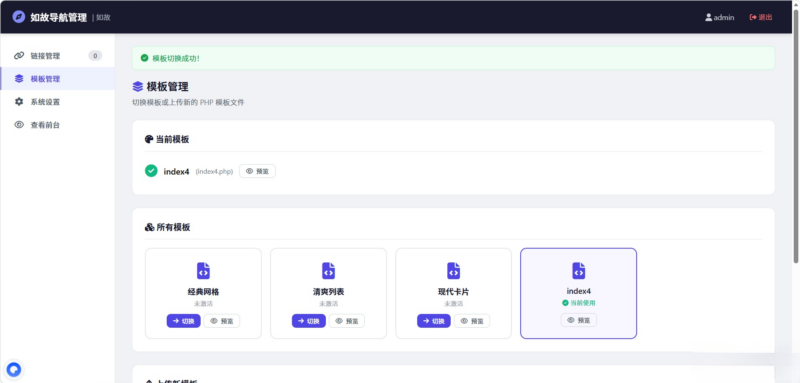Go to 系统设置 in the sidebar
This screenshot has width=800, height=383.
[x=58, y=101]
